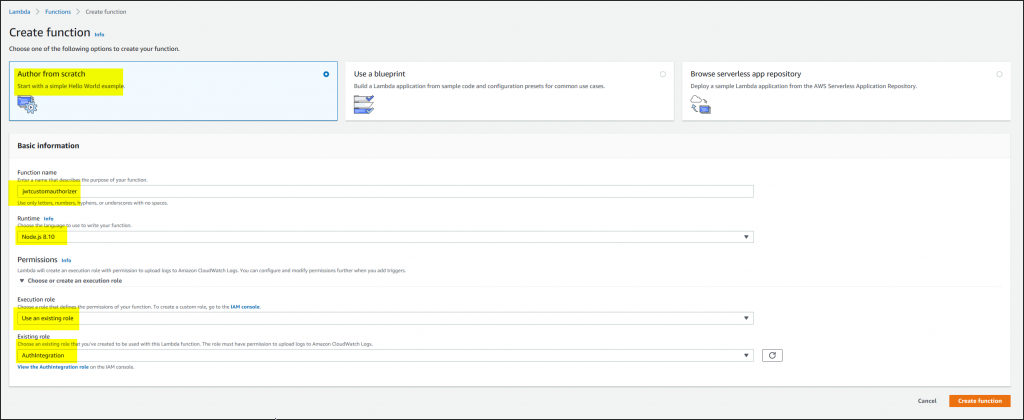Open Info link beside Permissions heading
The height and width of the screenshot is (420, 1024).
click(66, 260)
